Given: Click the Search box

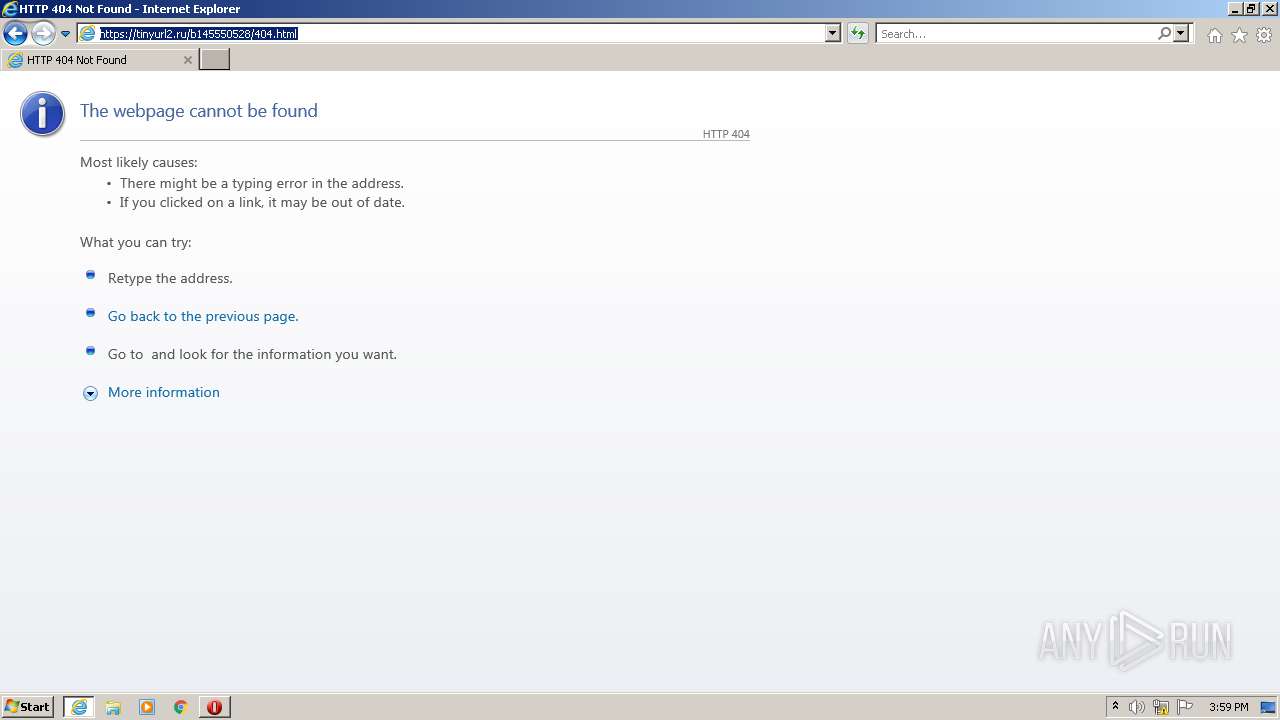Looking at the screenshot, I should pyautogui.click(x=1017, y=33).
